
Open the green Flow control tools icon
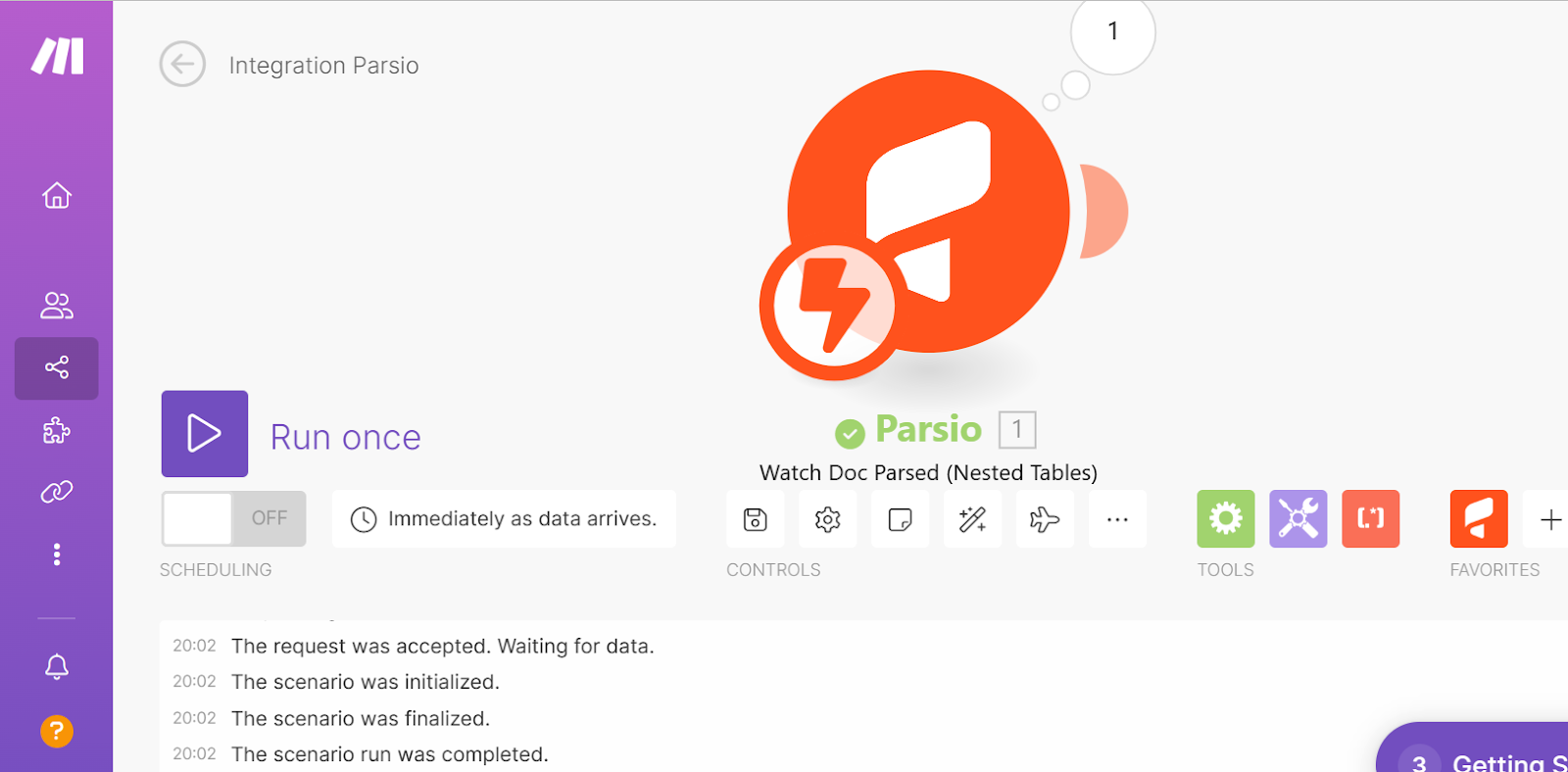(x=1225, y=518)
